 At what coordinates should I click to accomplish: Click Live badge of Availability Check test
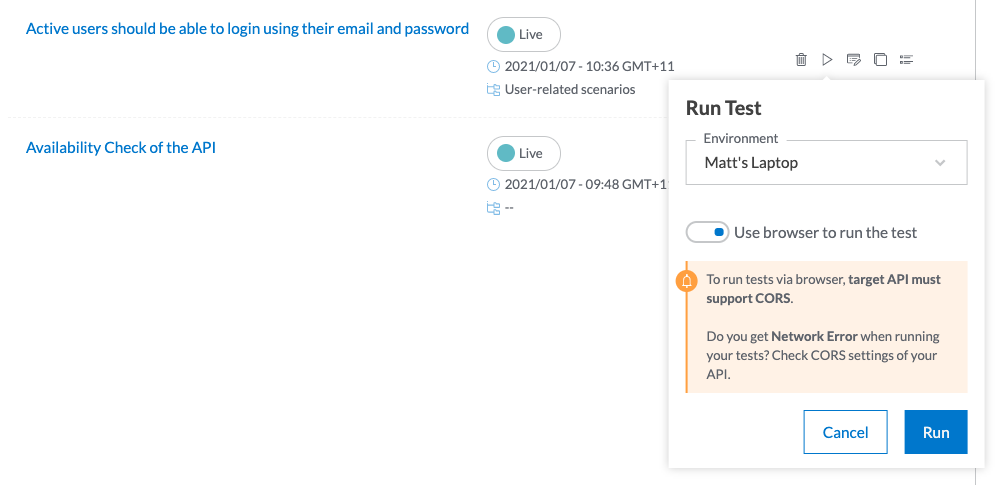524,153
